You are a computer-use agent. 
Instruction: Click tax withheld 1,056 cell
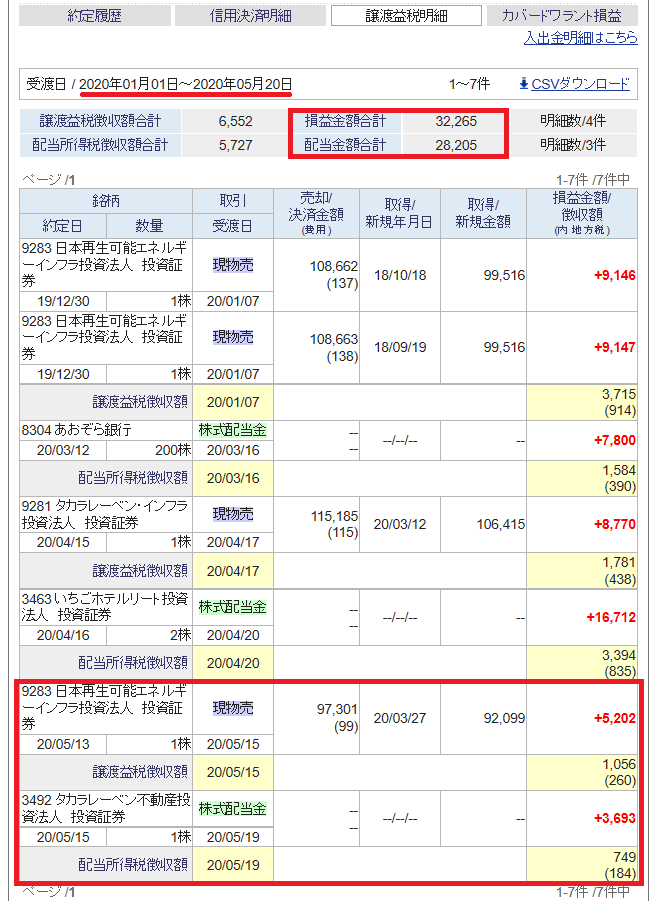(x=582, y=772)
